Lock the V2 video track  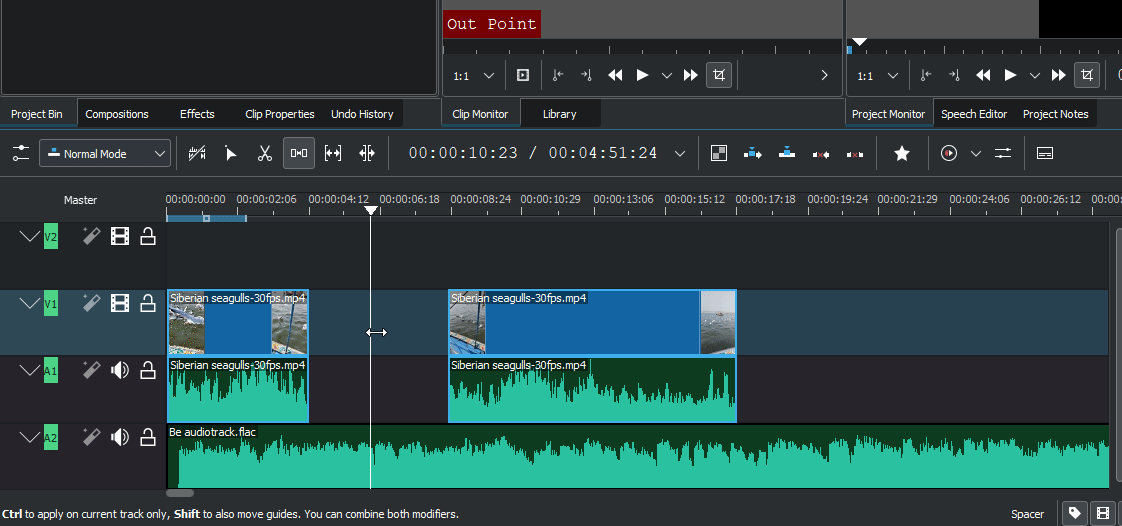(x=148, y=237)
